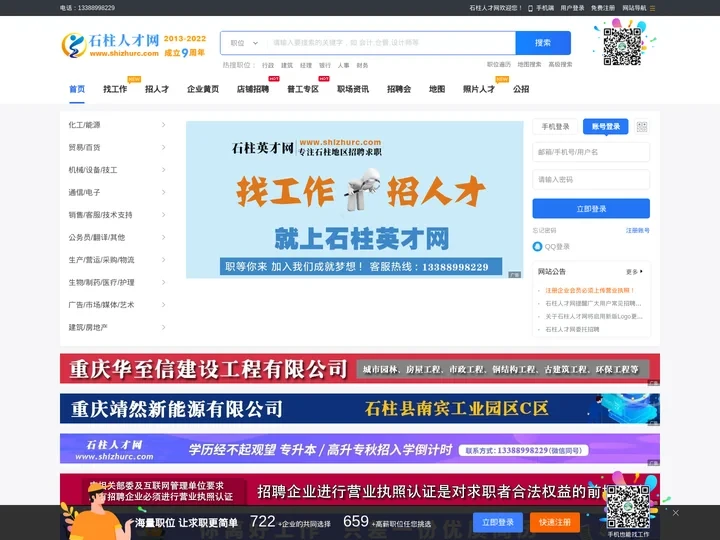Viewport: 720px width, 540px height.
Task: Click the 忘记密码 link
Action: (x=544, y=231)
